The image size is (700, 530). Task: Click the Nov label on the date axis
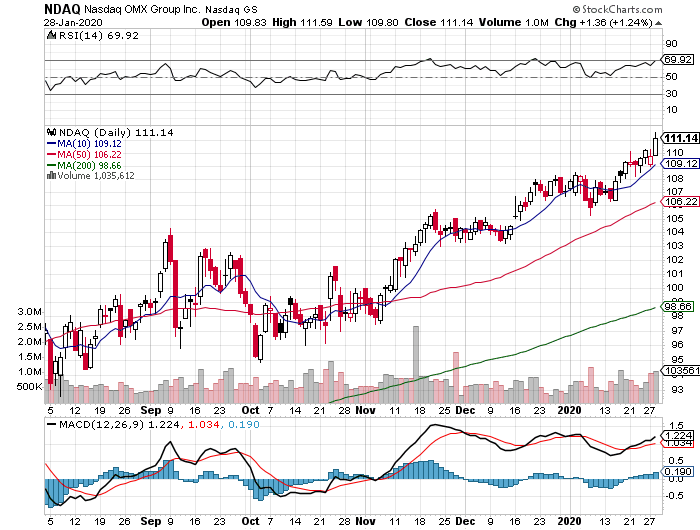click(x=365, y=410)
